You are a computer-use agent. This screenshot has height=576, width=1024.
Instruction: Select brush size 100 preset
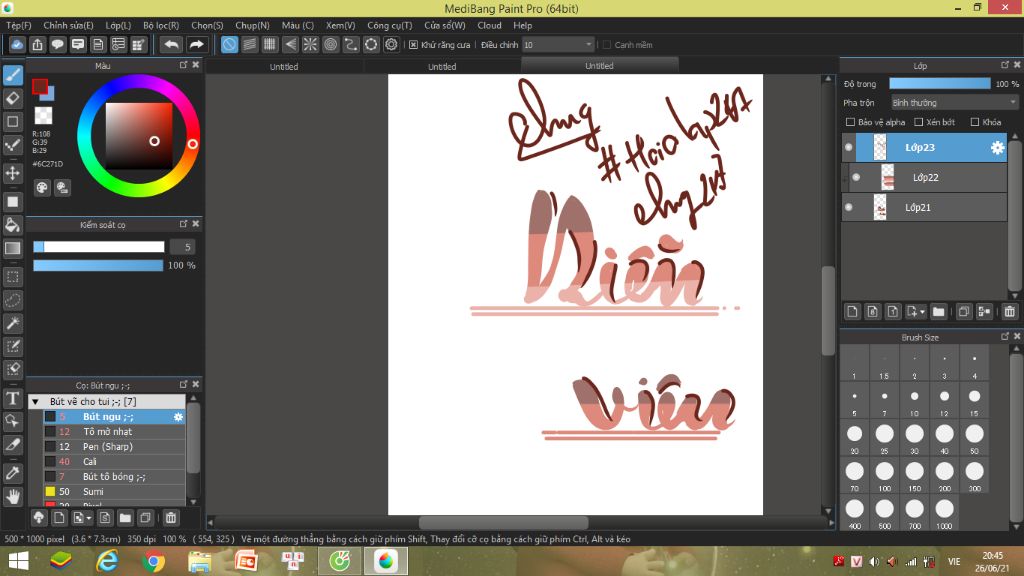[x=884, y=475]
